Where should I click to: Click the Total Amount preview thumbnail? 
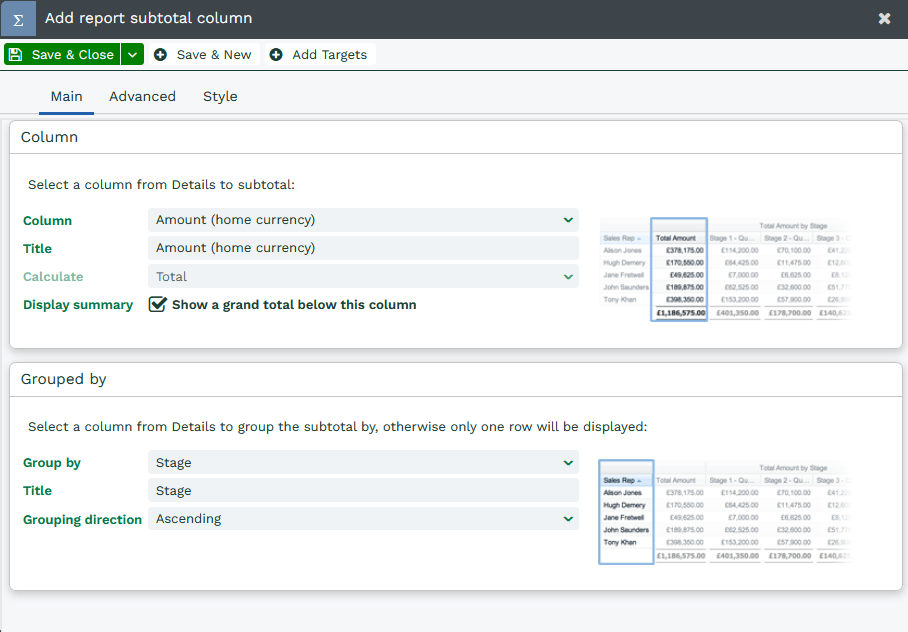724,269
